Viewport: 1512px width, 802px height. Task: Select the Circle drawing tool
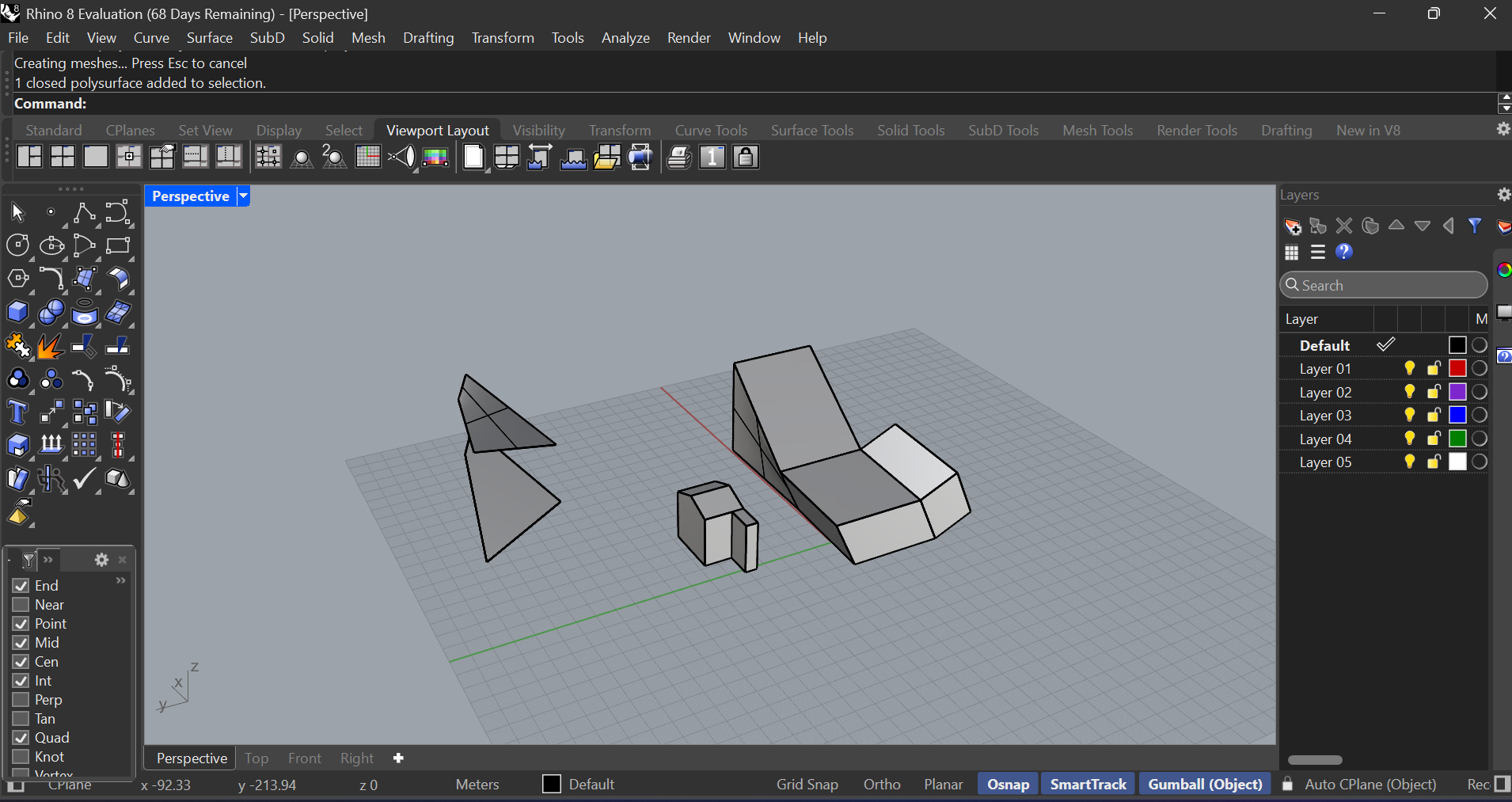pos(17,246)
